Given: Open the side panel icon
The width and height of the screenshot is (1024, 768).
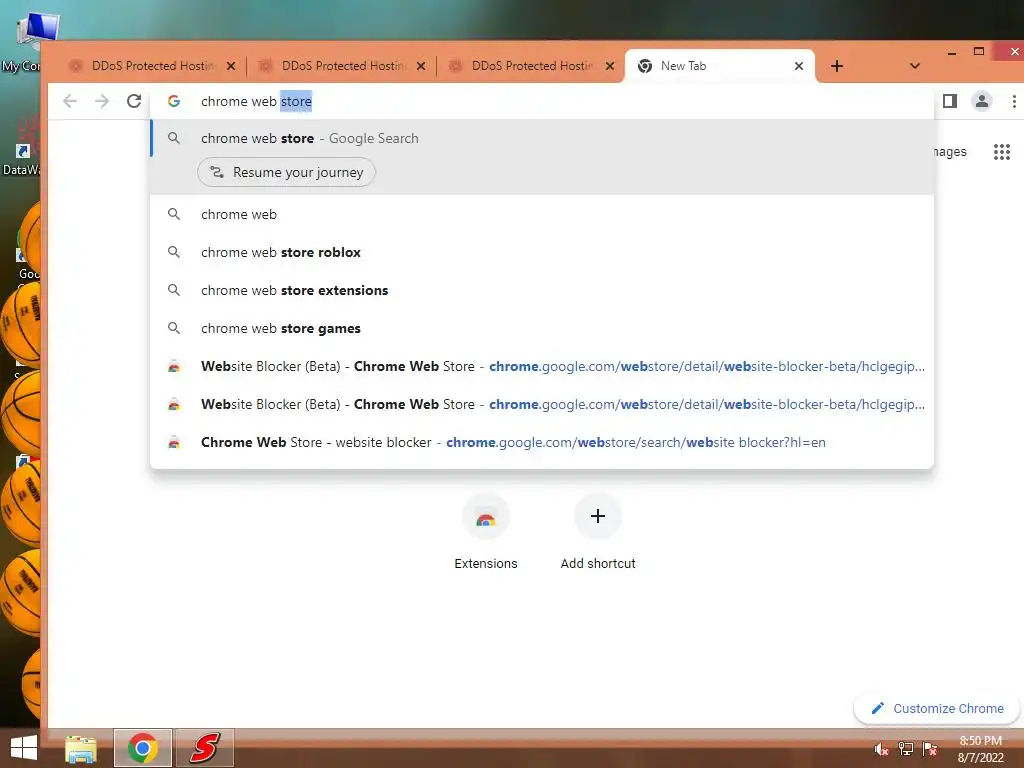Looking at the screenshot, I should (950, 101).
